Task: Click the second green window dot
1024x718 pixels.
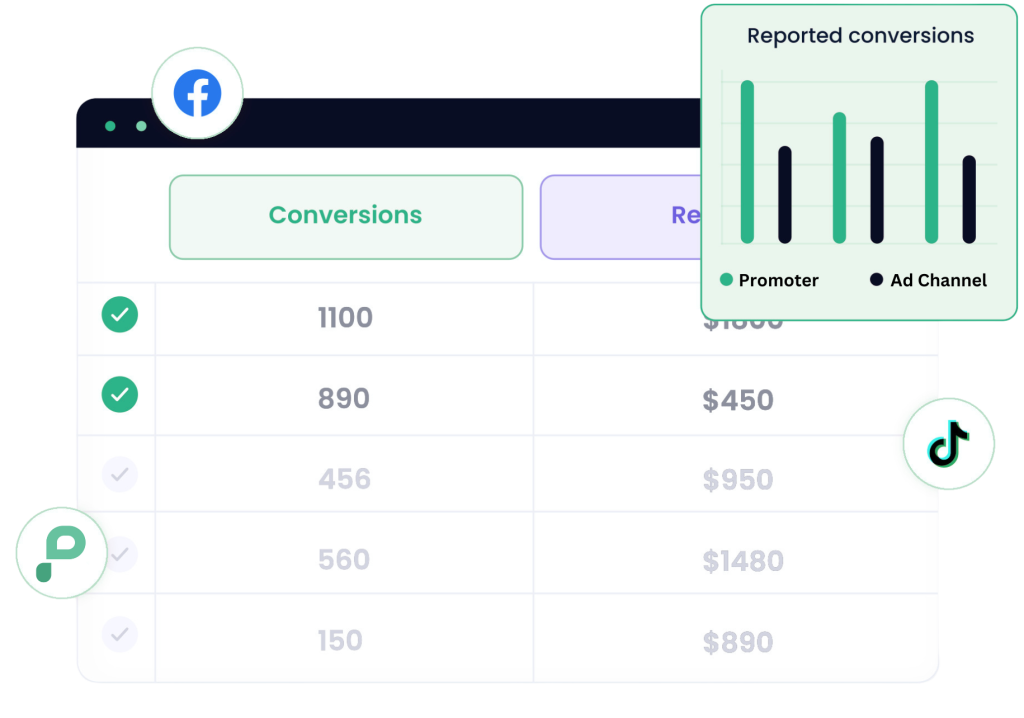Action: (141, 126)
